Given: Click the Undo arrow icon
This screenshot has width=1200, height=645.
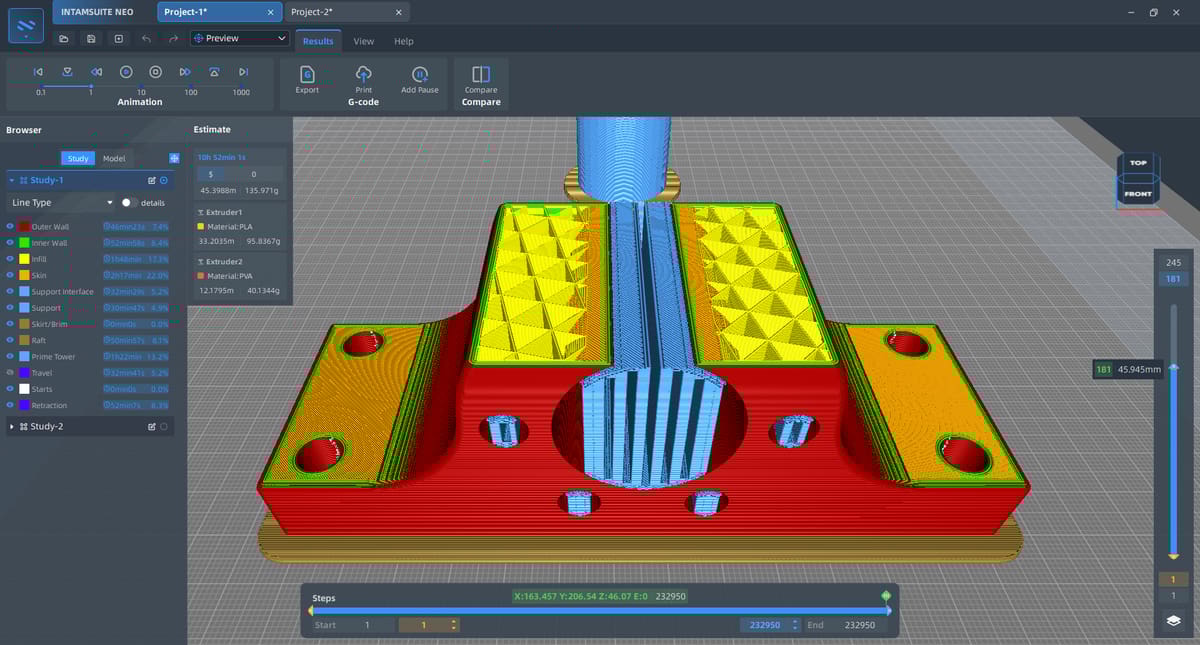Looking at the screenshot, I should pyautogui.click(x=147, y=38).
